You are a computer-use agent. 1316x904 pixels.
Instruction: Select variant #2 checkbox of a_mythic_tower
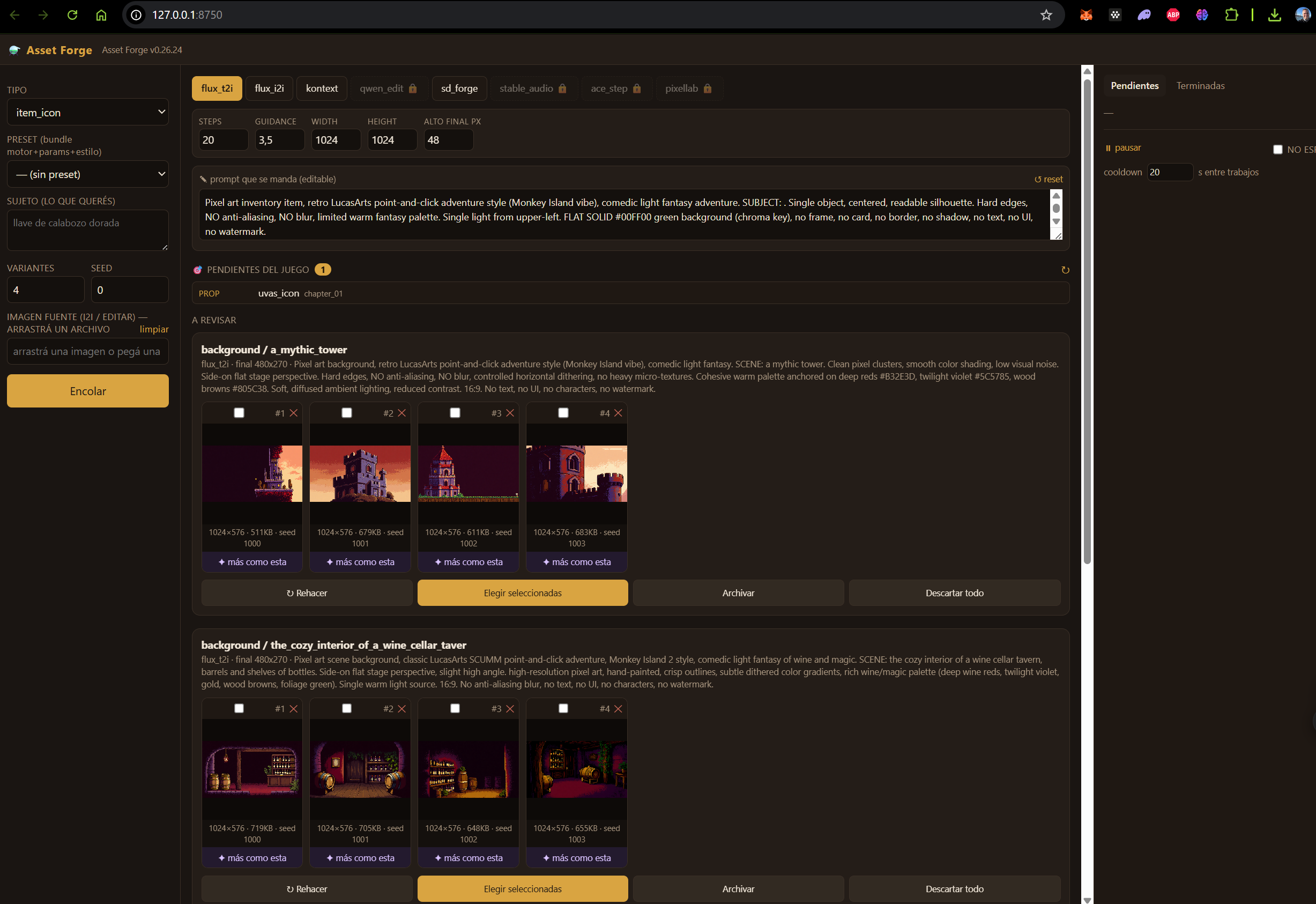coord(347,413)
